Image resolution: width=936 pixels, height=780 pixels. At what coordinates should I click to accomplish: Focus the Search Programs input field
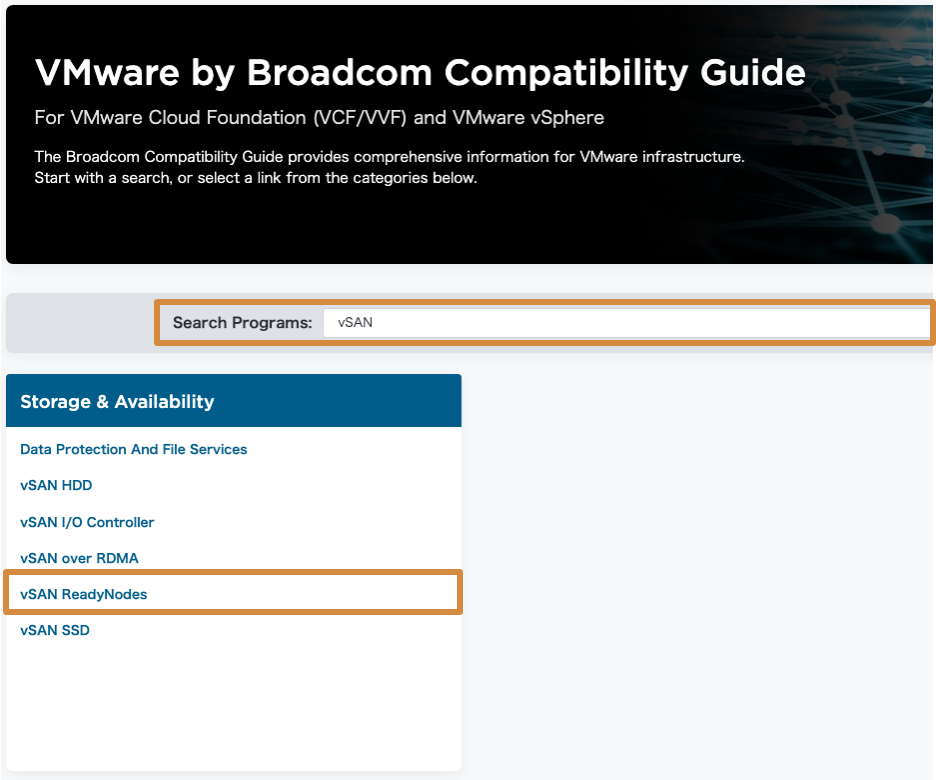coord(625,323)
